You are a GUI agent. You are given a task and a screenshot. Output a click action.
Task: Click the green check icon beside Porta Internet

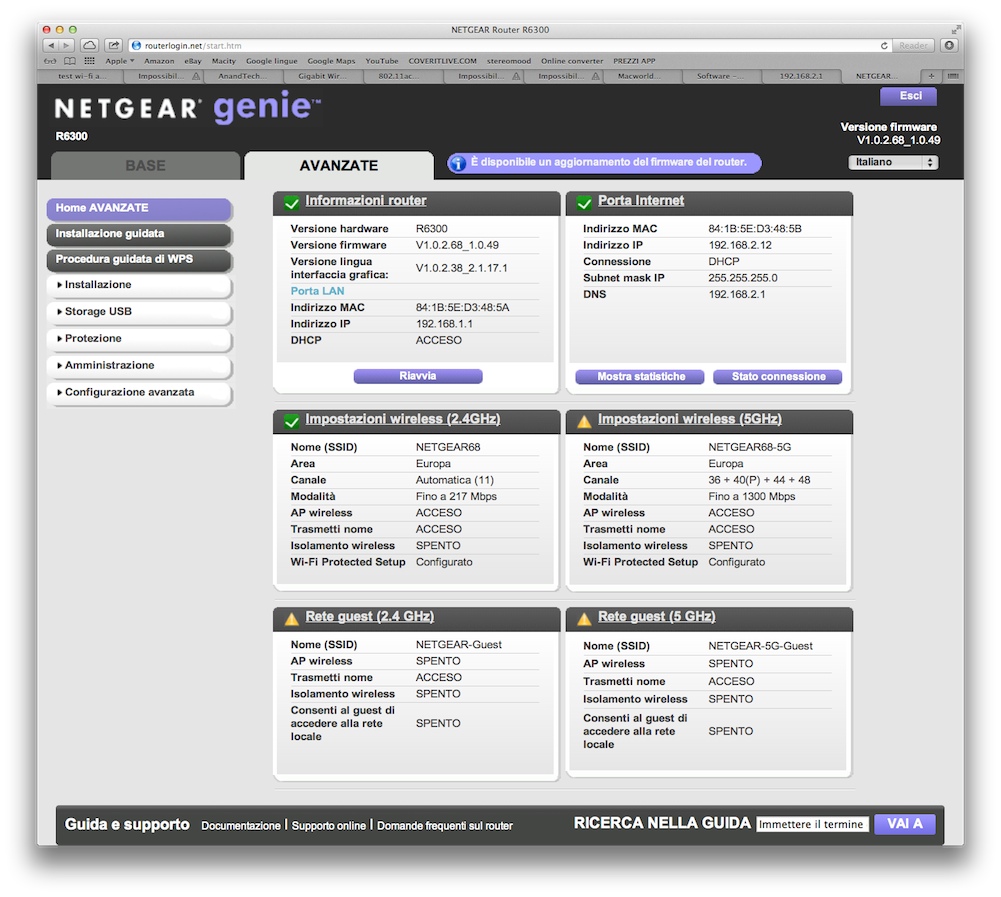pos(584,203)
